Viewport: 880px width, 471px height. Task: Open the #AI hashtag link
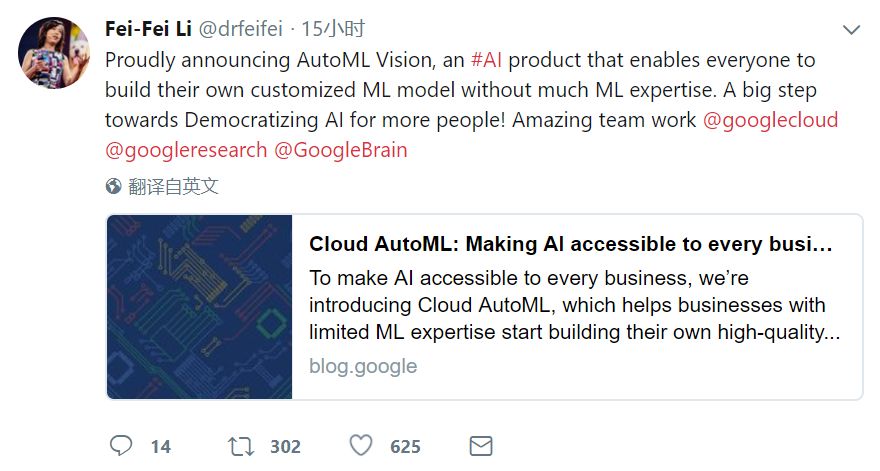[488, 60]
